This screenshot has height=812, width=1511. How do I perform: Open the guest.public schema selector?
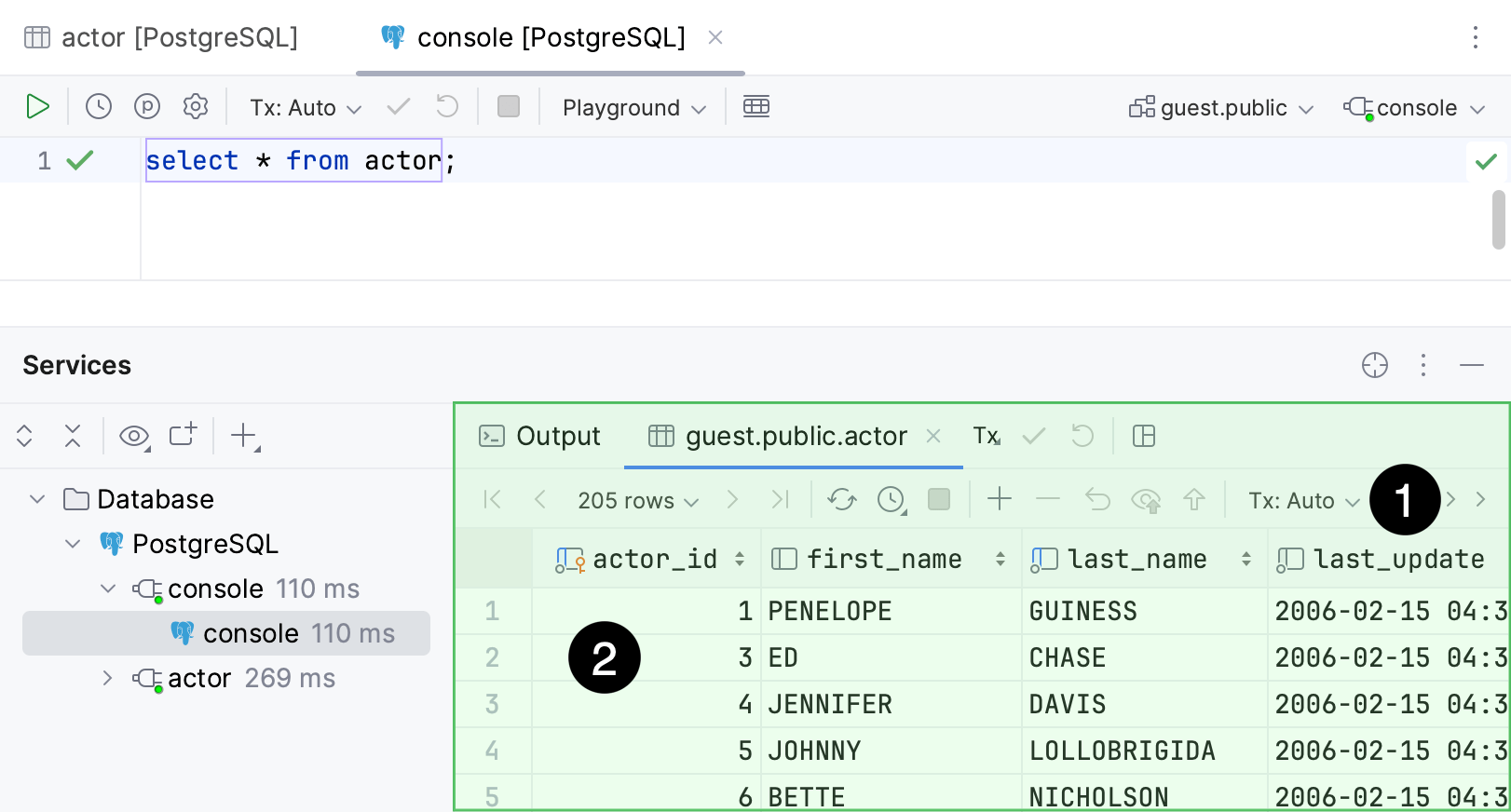point(1221,108)
